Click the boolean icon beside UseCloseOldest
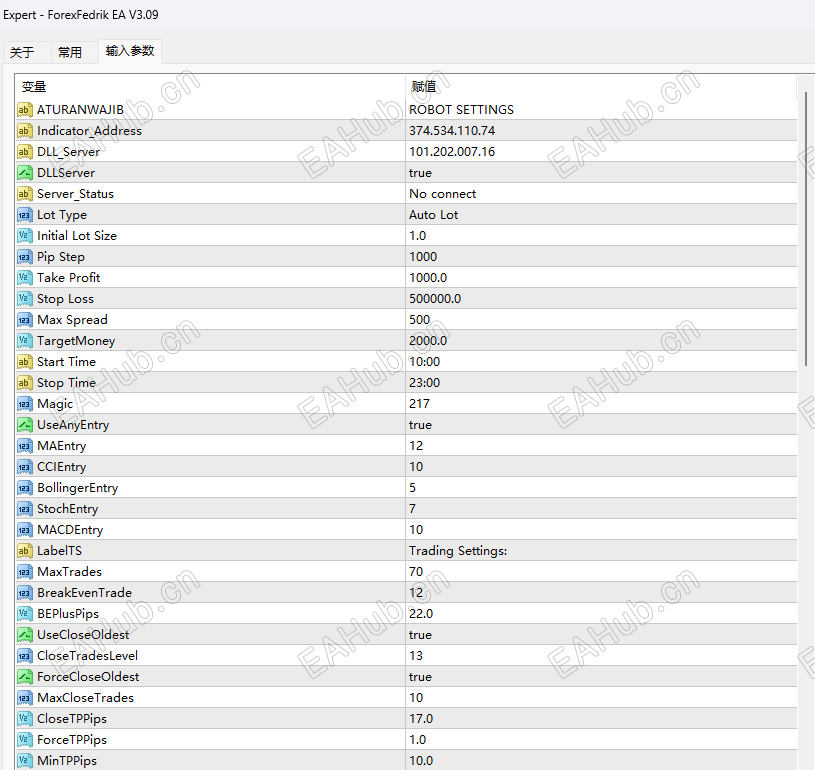The width and height of the screenshot is (815, 770). click(x=24, y=635)
